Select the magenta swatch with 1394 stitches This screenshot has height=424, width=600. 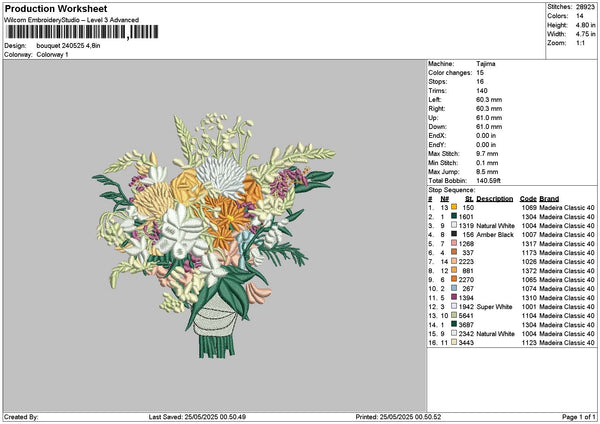click(x=454, y=297)
